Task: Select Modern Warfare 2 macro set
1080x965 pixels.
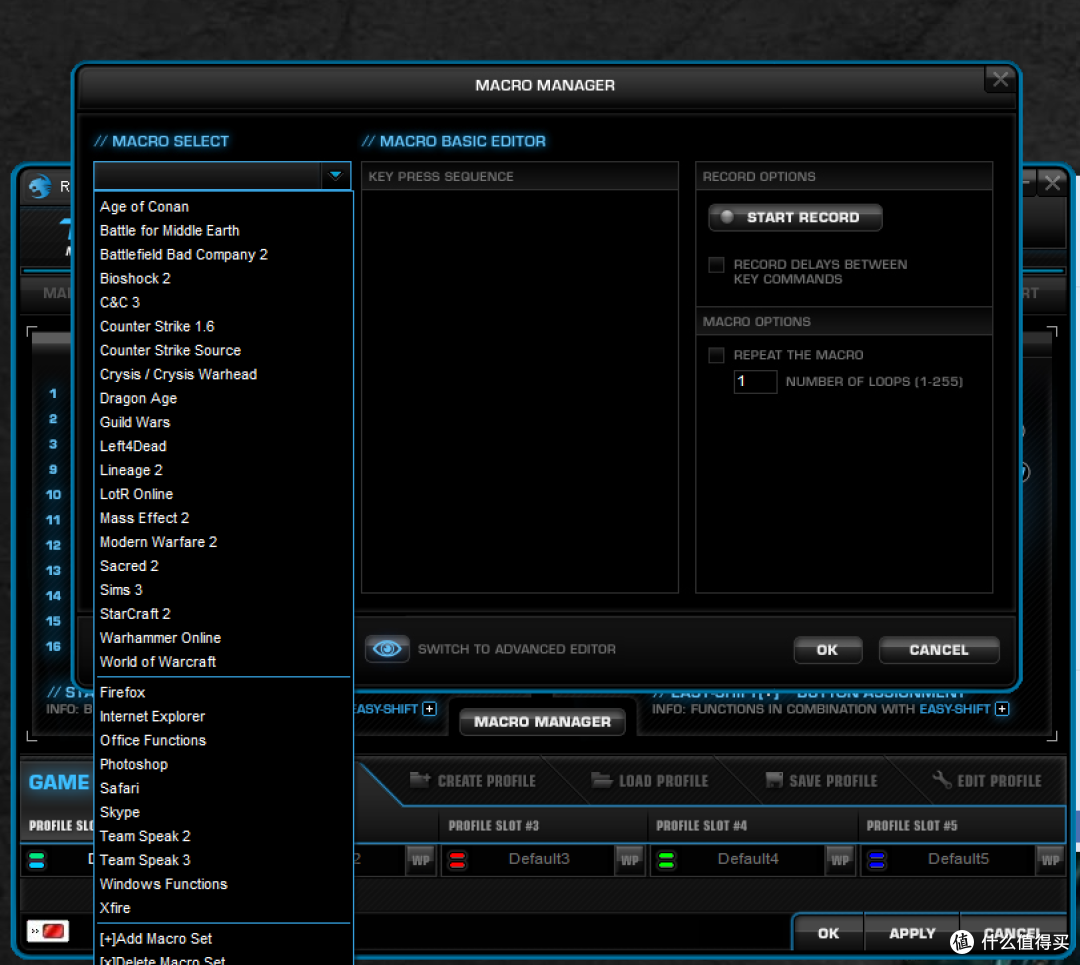Action: (158, 542)
